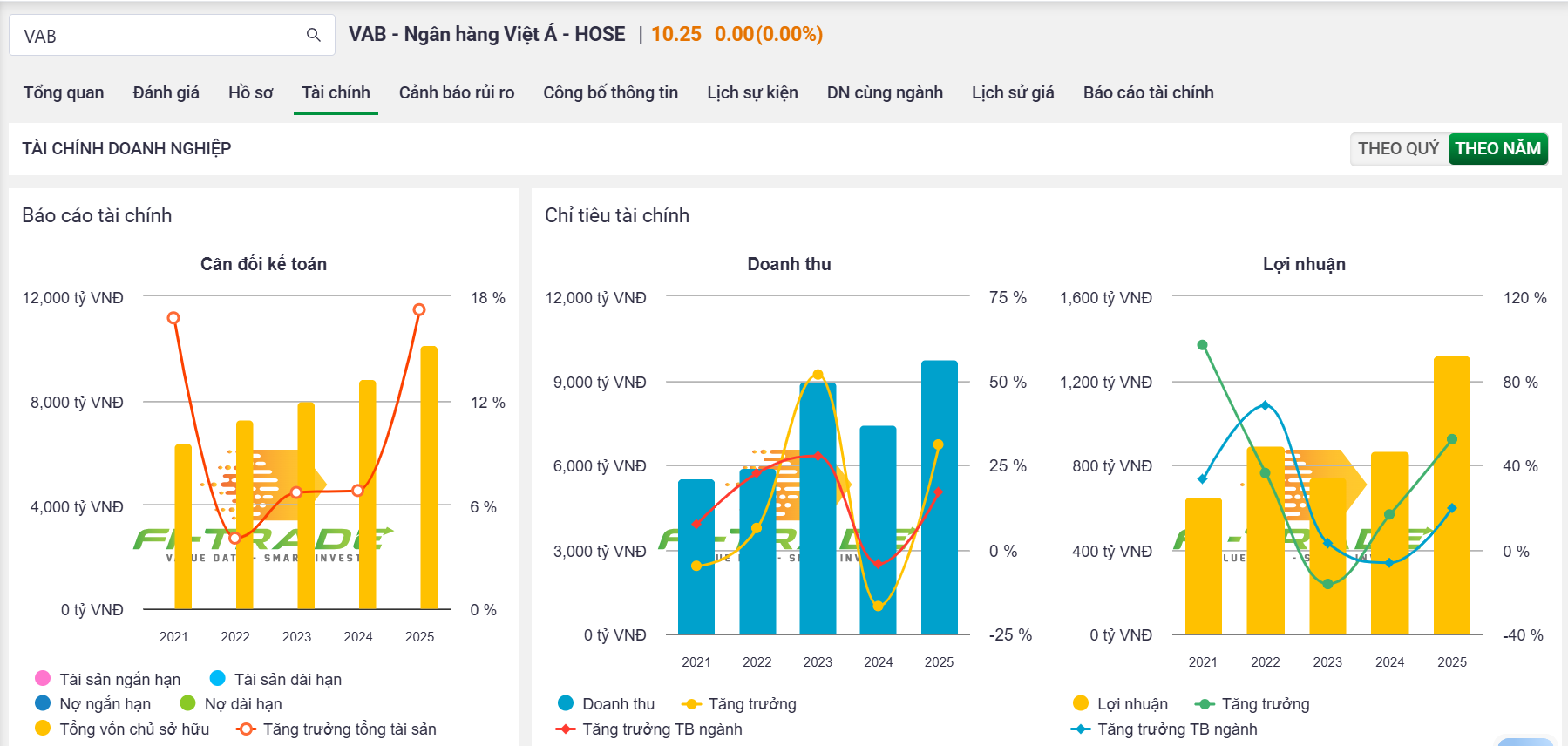The width and height of the screenshot is (1568, 746).
Task: Click the 2025 revenue bar
Action: tap(939, 497)
